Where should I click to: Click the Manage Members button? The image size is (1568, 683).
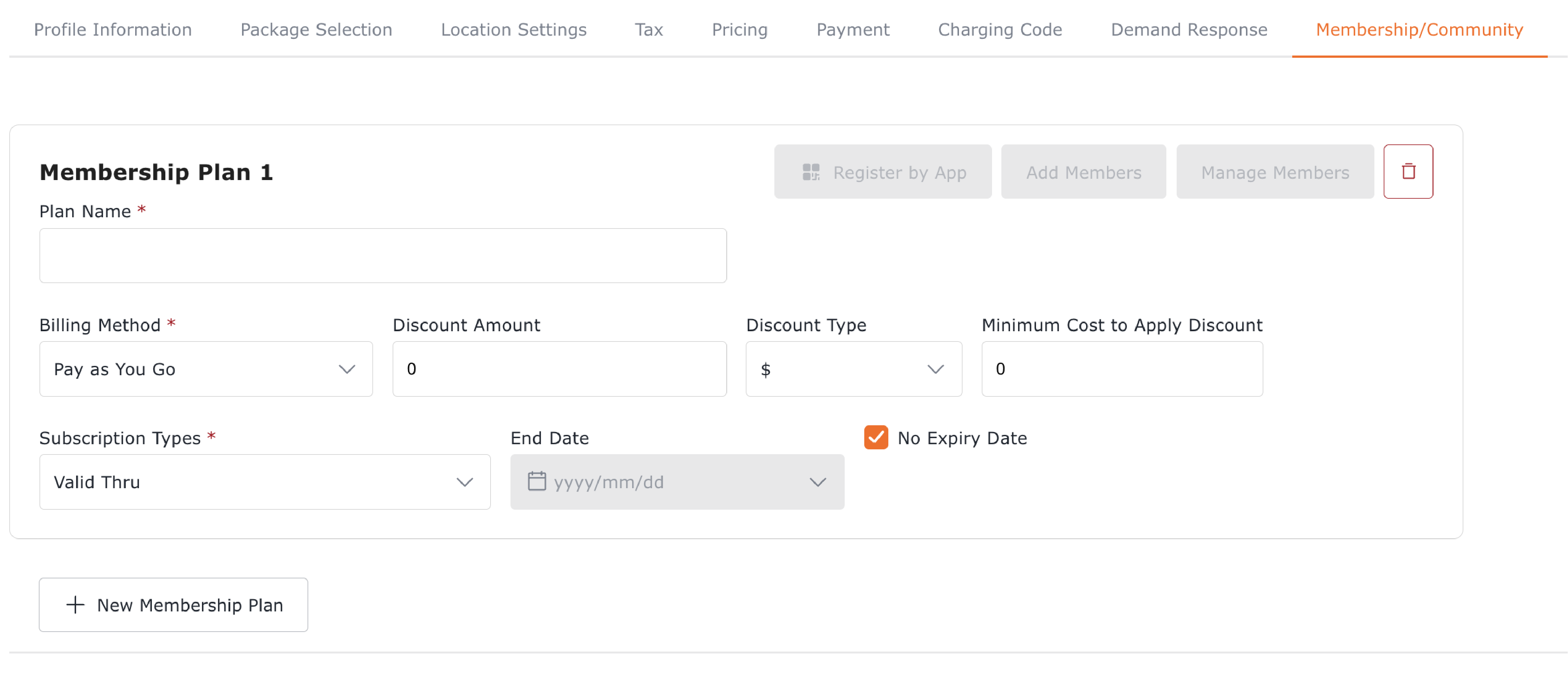click(1275, 172)
